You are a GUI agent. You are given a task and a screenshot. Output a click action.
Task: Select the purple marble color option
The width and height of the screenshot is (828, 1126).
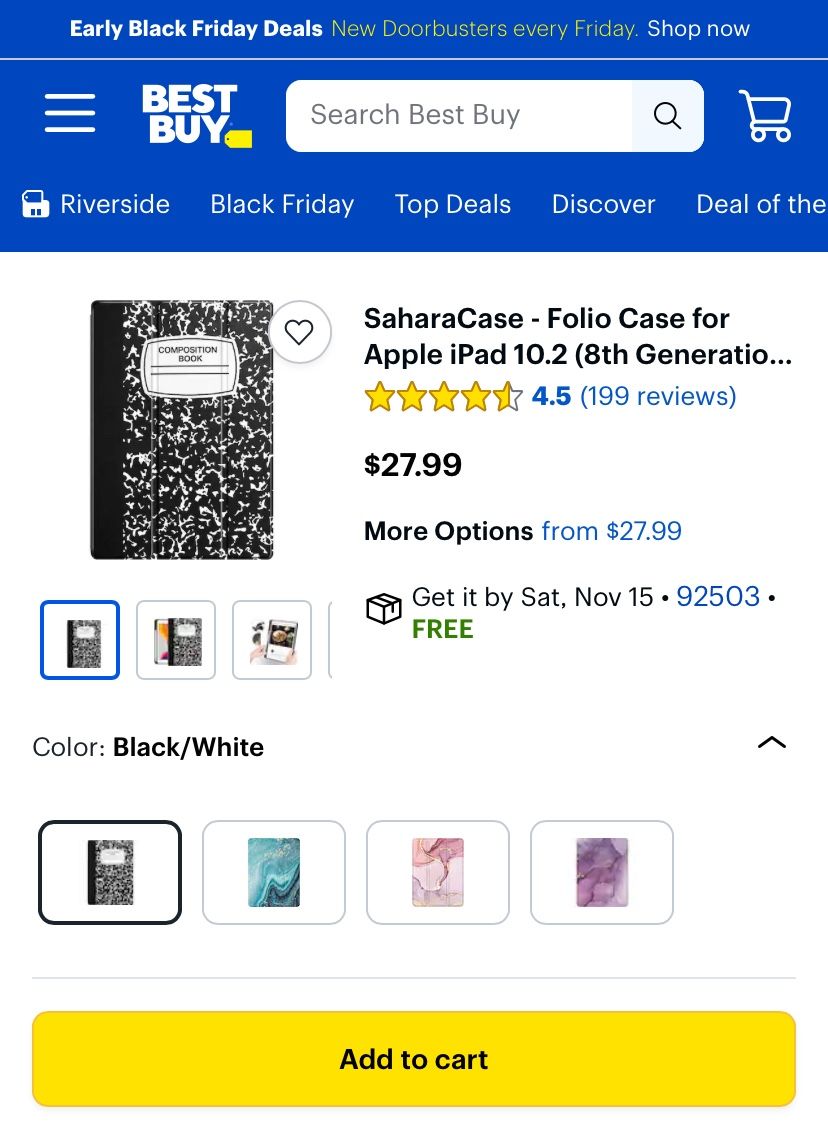click(601, 872)
